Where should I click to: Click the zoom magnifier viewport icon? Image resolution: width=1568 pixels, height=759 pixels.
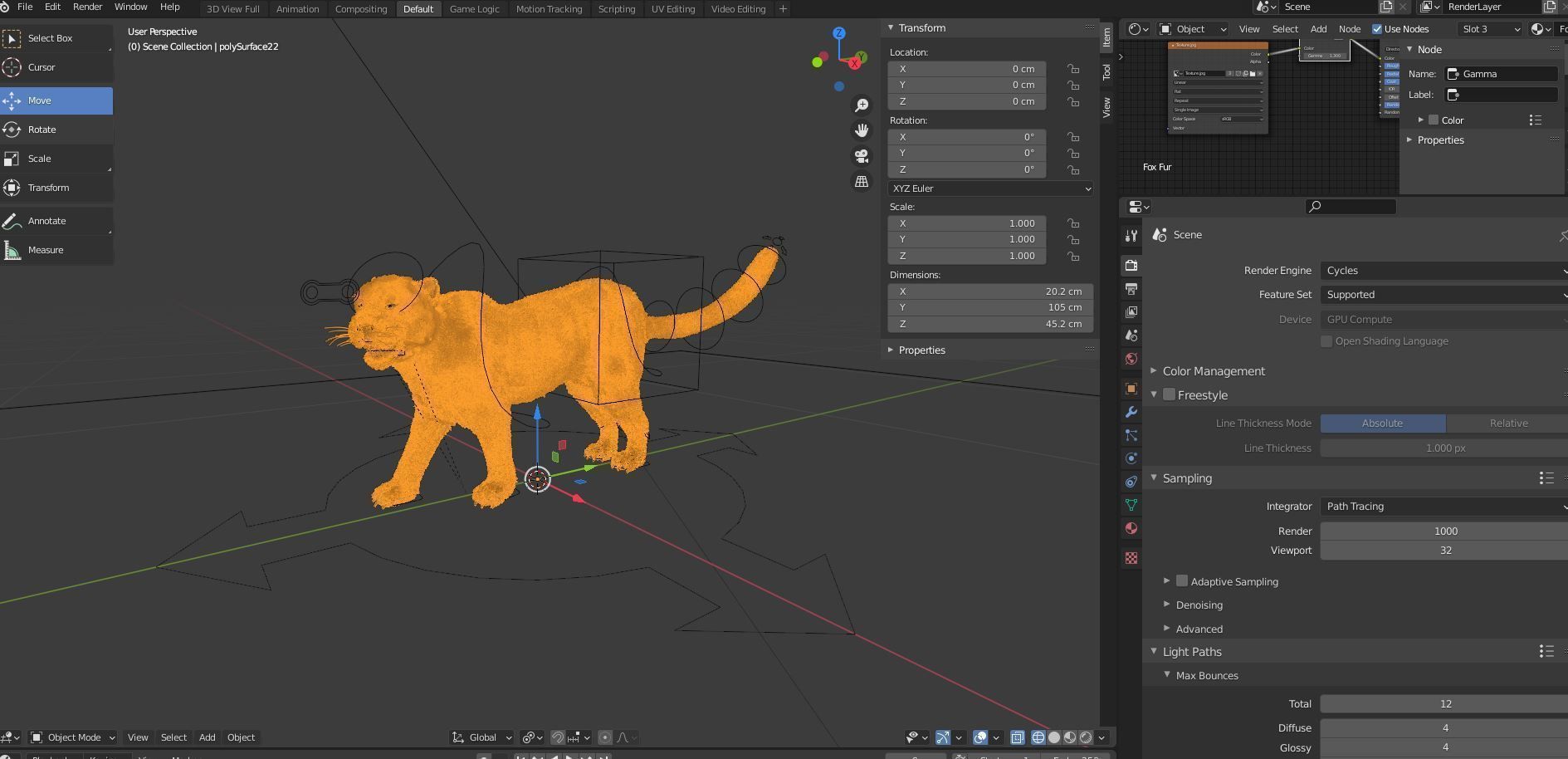(x=862, y=105)
